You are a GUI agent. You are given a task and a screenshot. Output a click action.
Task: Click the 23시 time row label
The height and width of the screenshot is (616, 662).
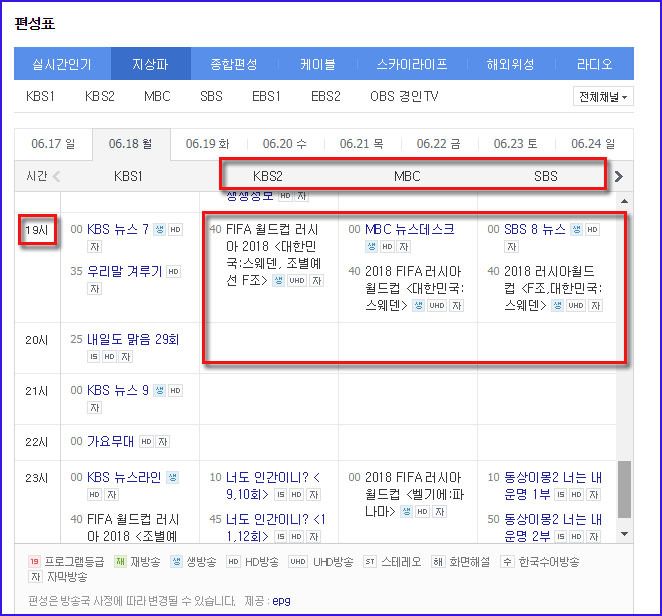37,478
